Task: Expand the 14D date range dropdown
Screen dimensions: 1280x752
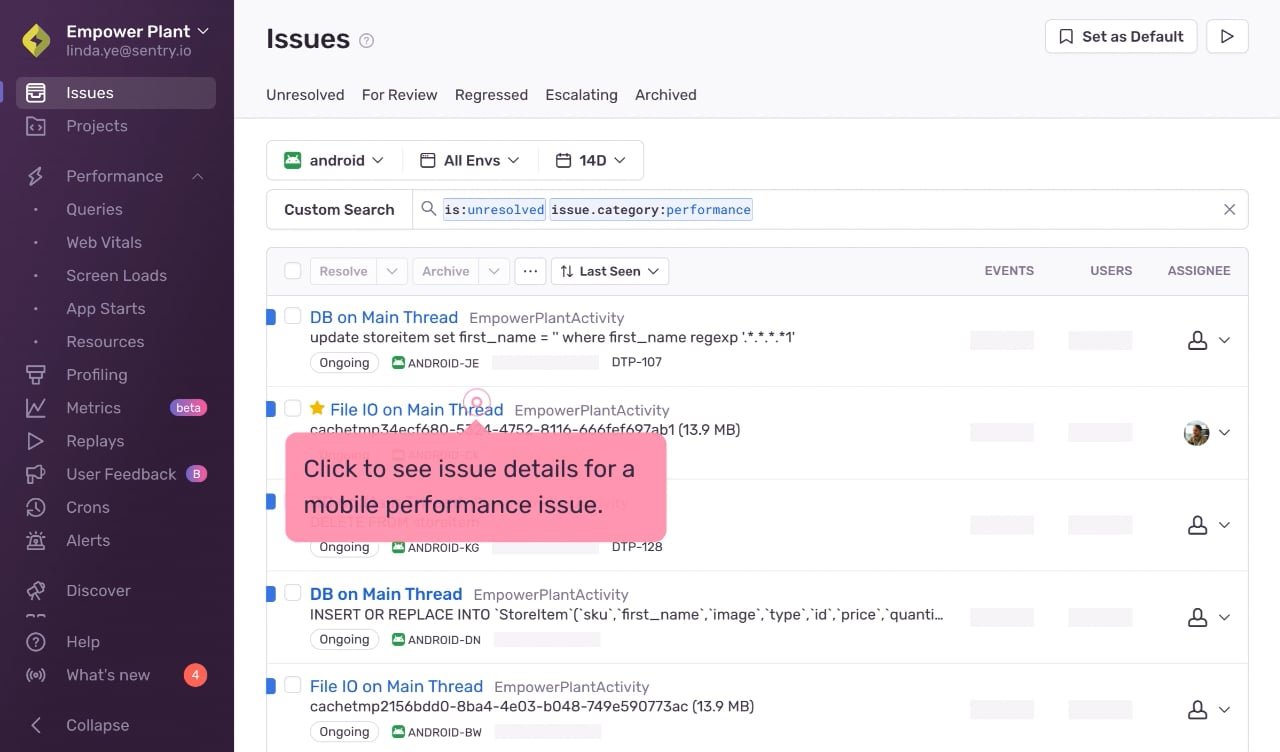Action: coord(591,160)
